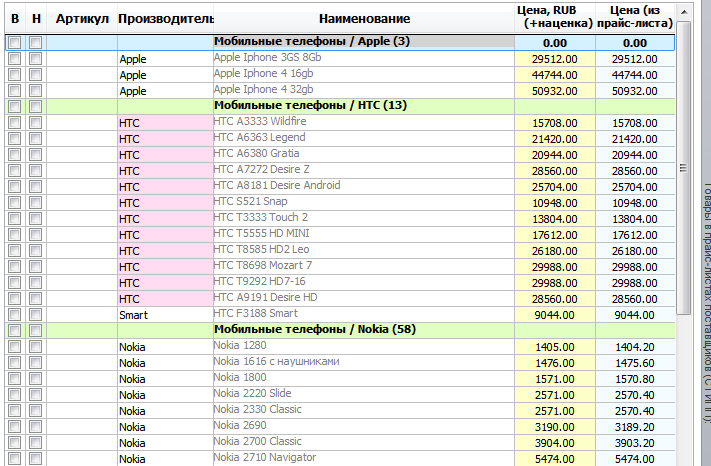Screen dimensions: 711x466
Task: Click the B column header
Action: tap(15, 19)
